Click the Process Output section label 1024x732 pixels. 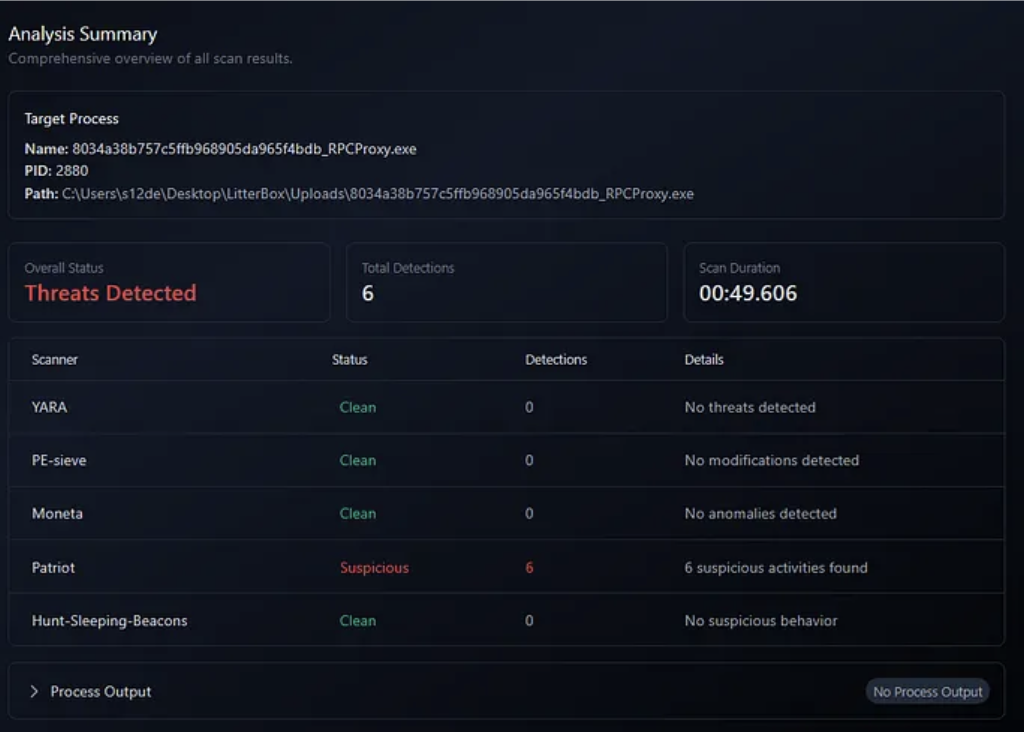point(101,691)
